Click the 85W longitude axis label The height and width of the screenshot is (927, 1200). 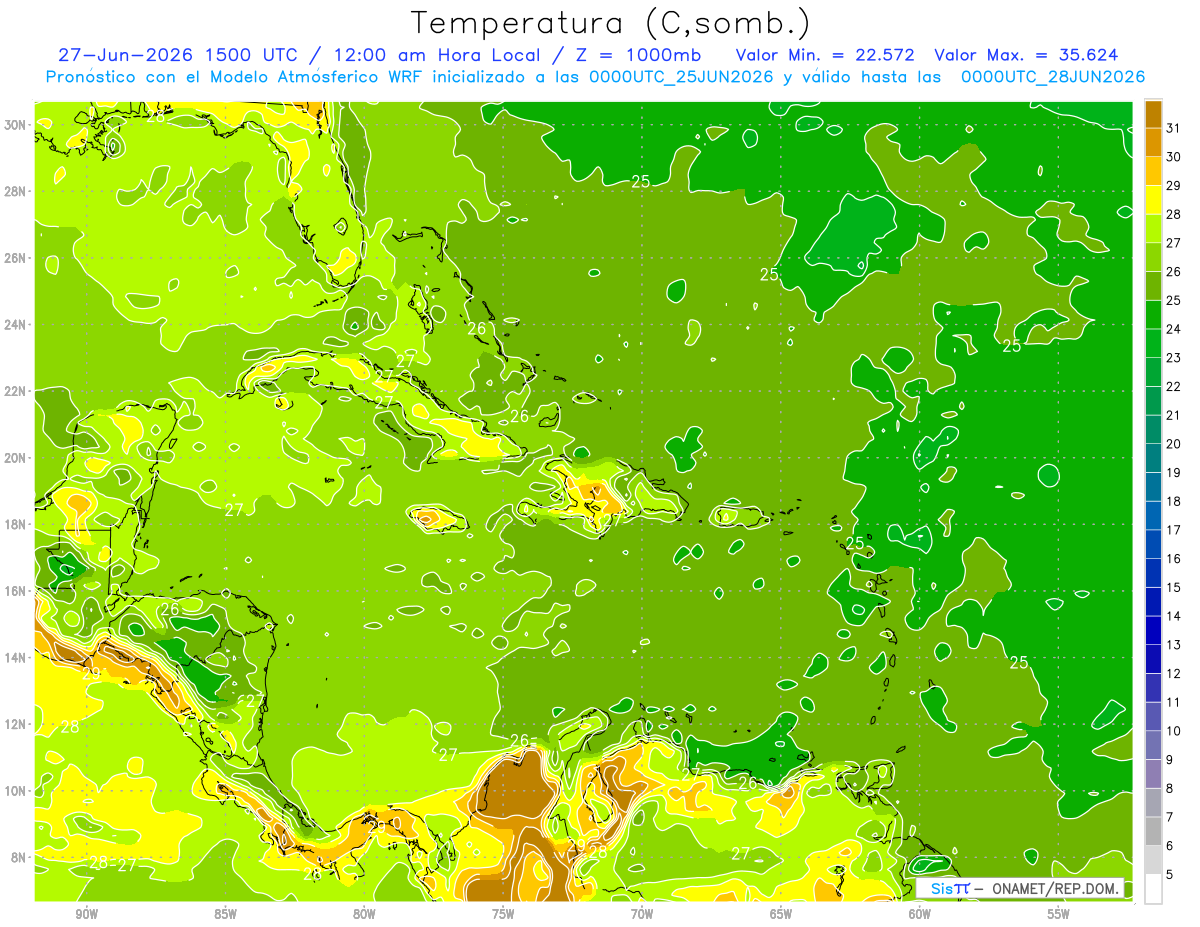pos(225,914)
